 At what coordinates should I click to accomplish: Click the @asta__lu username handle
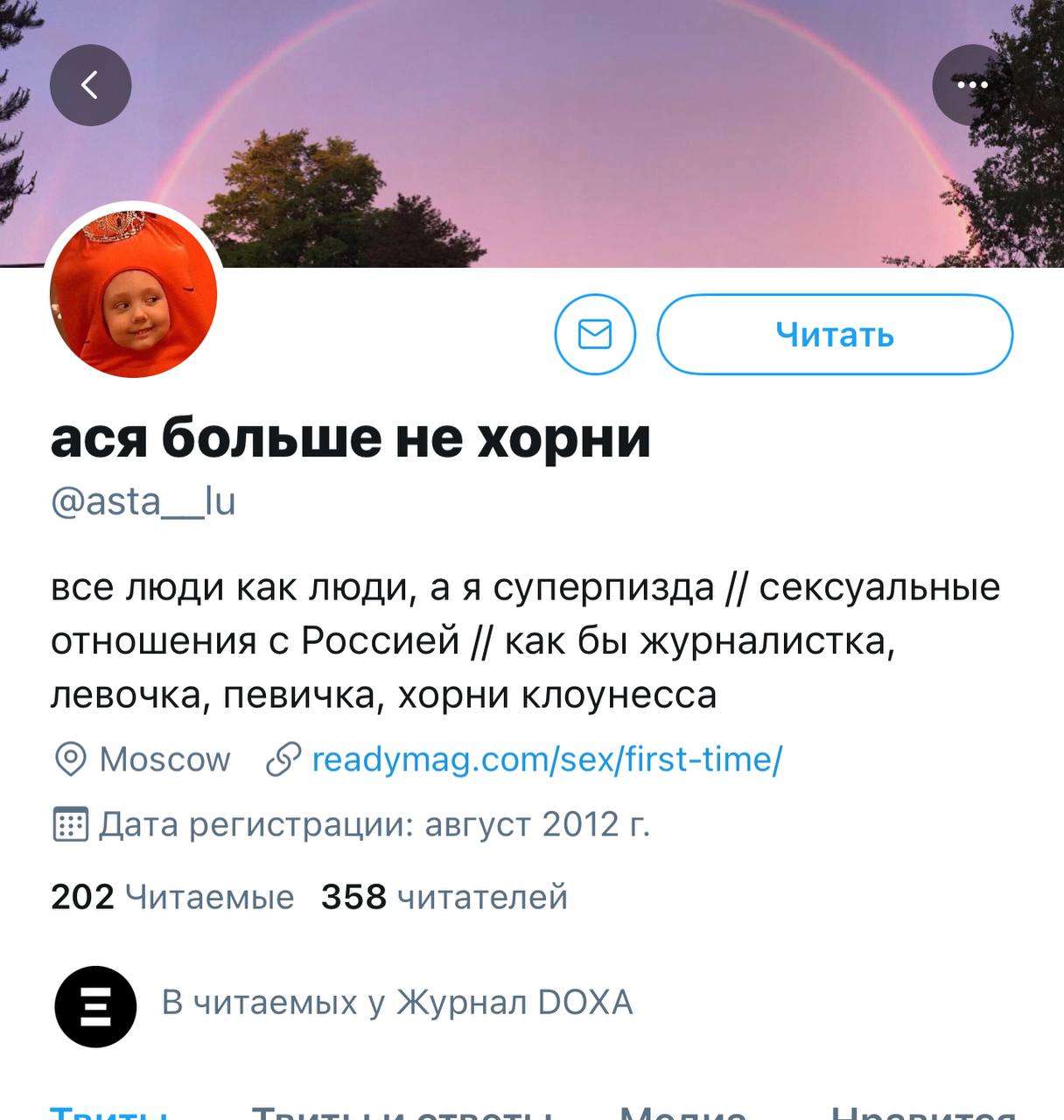(x=143, y=501)
